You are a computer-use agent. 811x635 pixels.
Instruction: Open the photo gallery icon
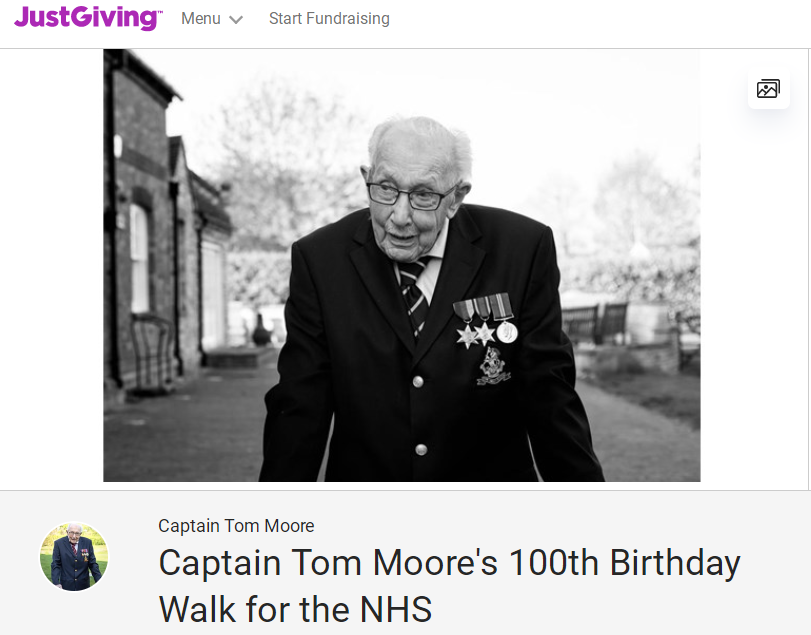(x=768, y=89)
